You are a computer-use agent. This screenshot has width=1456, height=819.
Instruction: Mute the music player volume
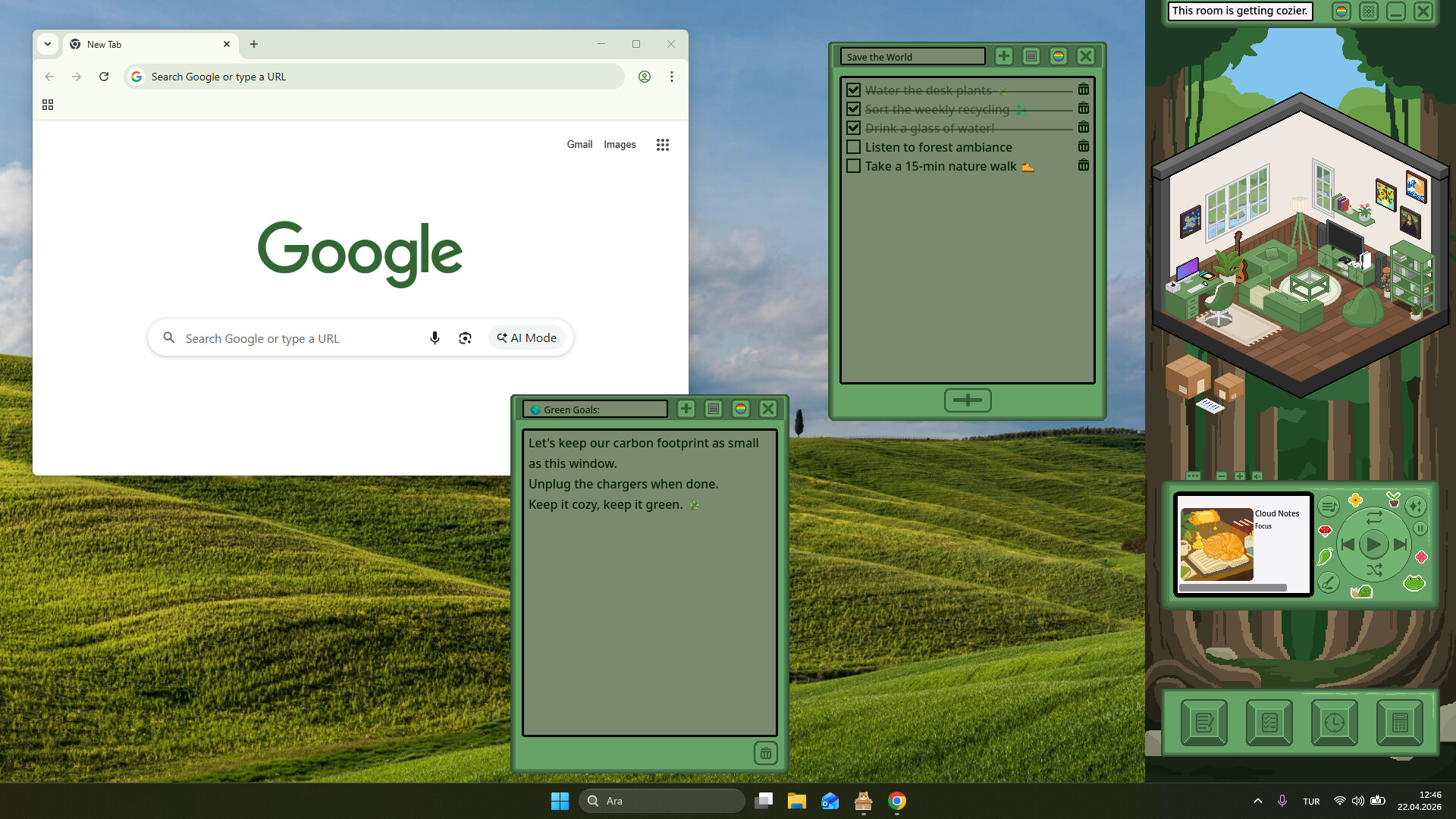point(1257,476)
